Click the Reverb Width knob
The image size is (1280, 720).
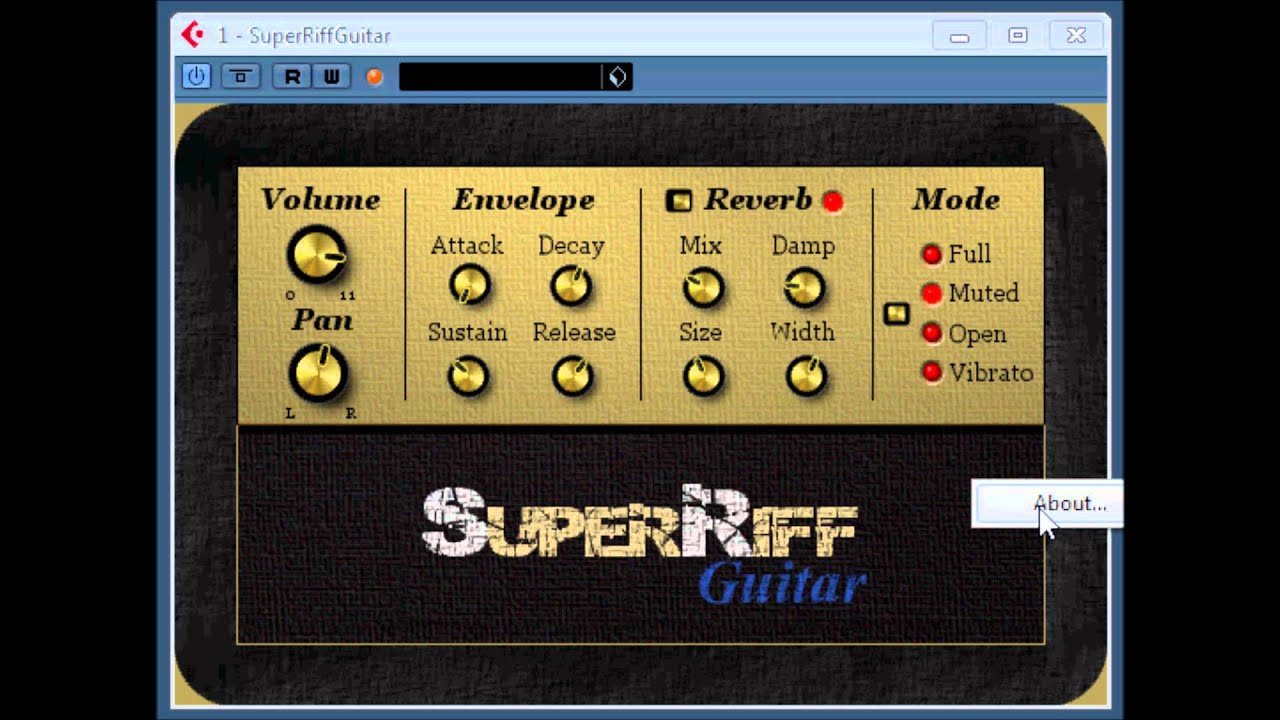pyautogui.click(x=806, y=376)
